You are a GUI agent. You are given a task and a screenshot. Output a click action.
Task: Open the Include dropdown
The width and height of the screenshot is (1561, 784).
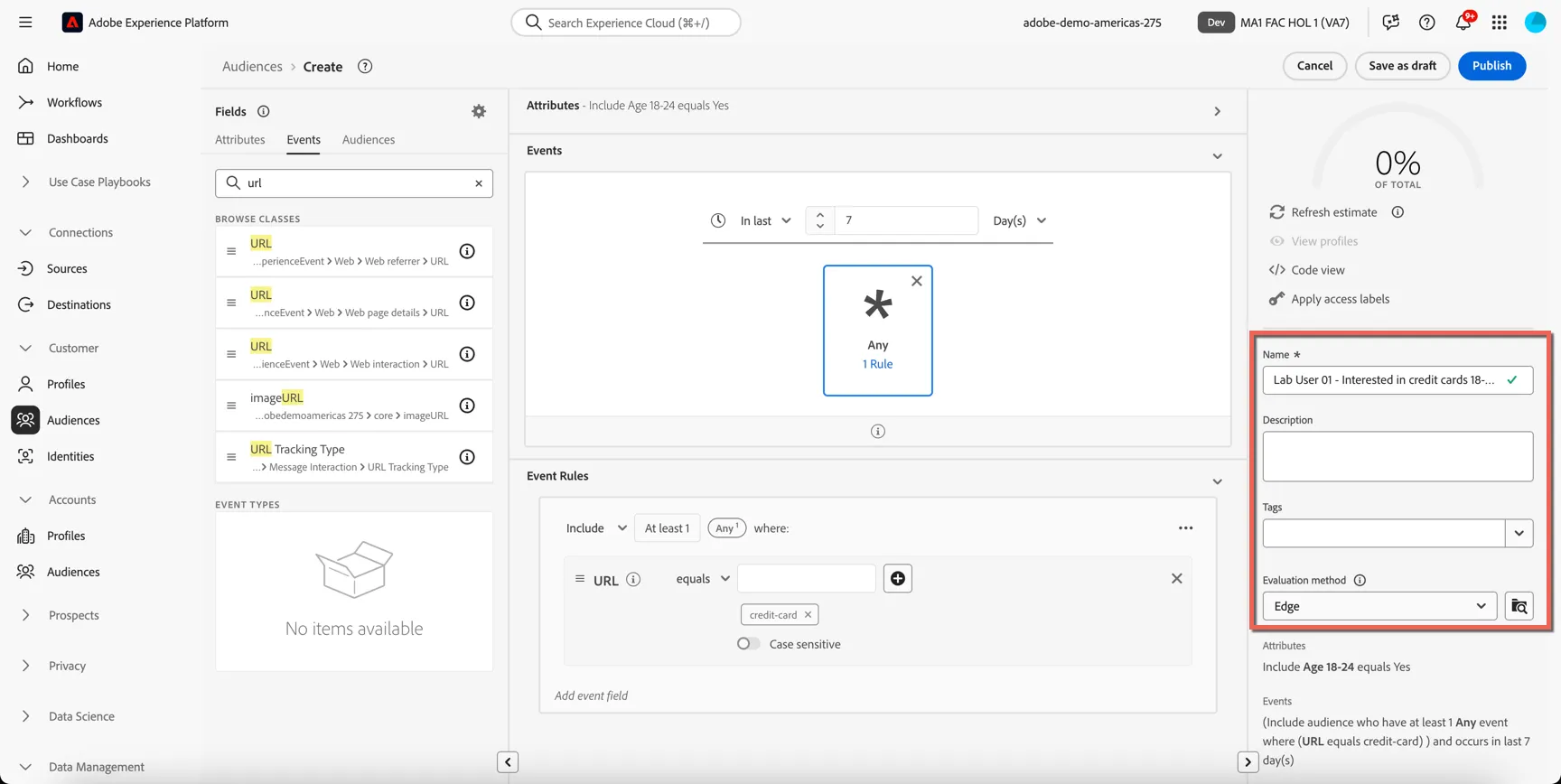coord(596,528)
